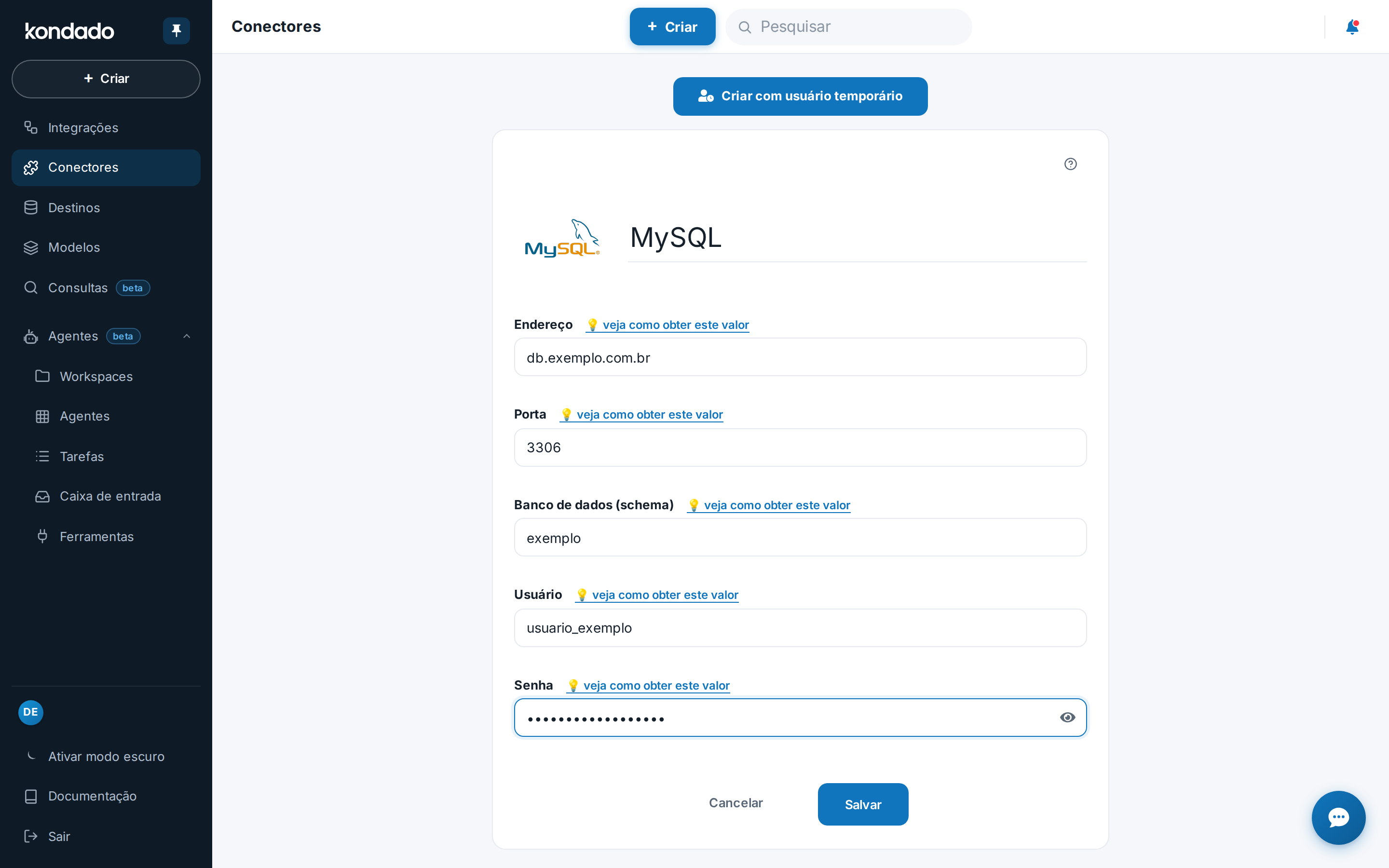Click the Banco de dados input field
This screenshot has height=868, width=1389.
[x=800, y=537]
